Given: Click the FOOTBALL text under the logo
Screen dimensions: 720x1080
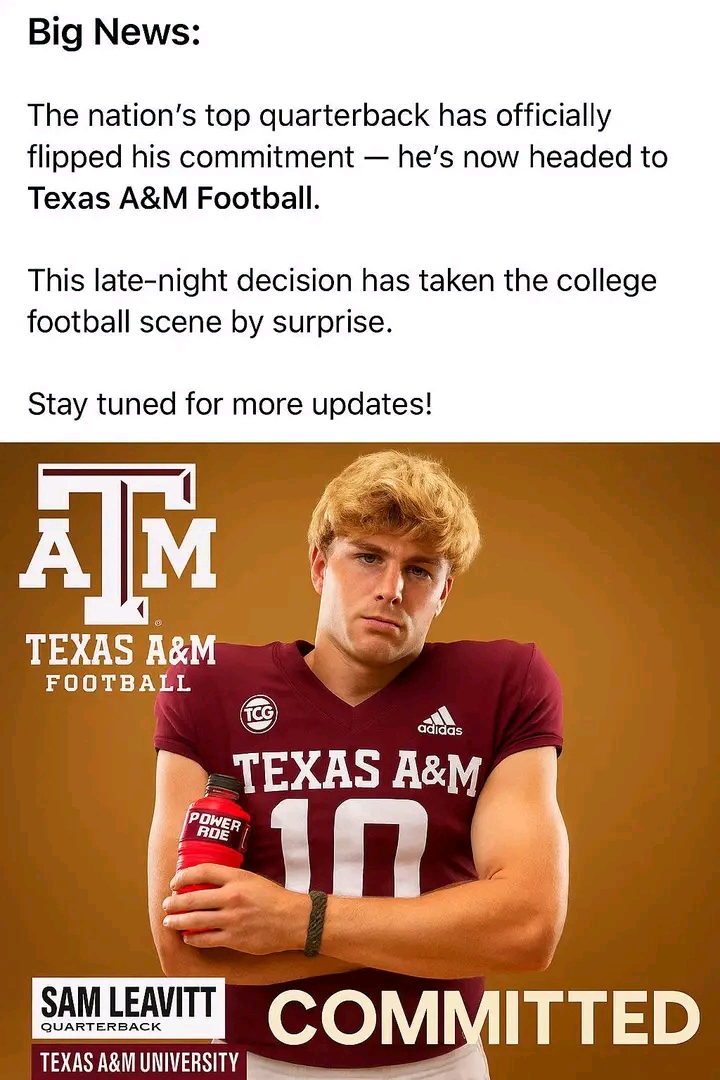Looking at the screenshot, I should [x=118, y=685].
